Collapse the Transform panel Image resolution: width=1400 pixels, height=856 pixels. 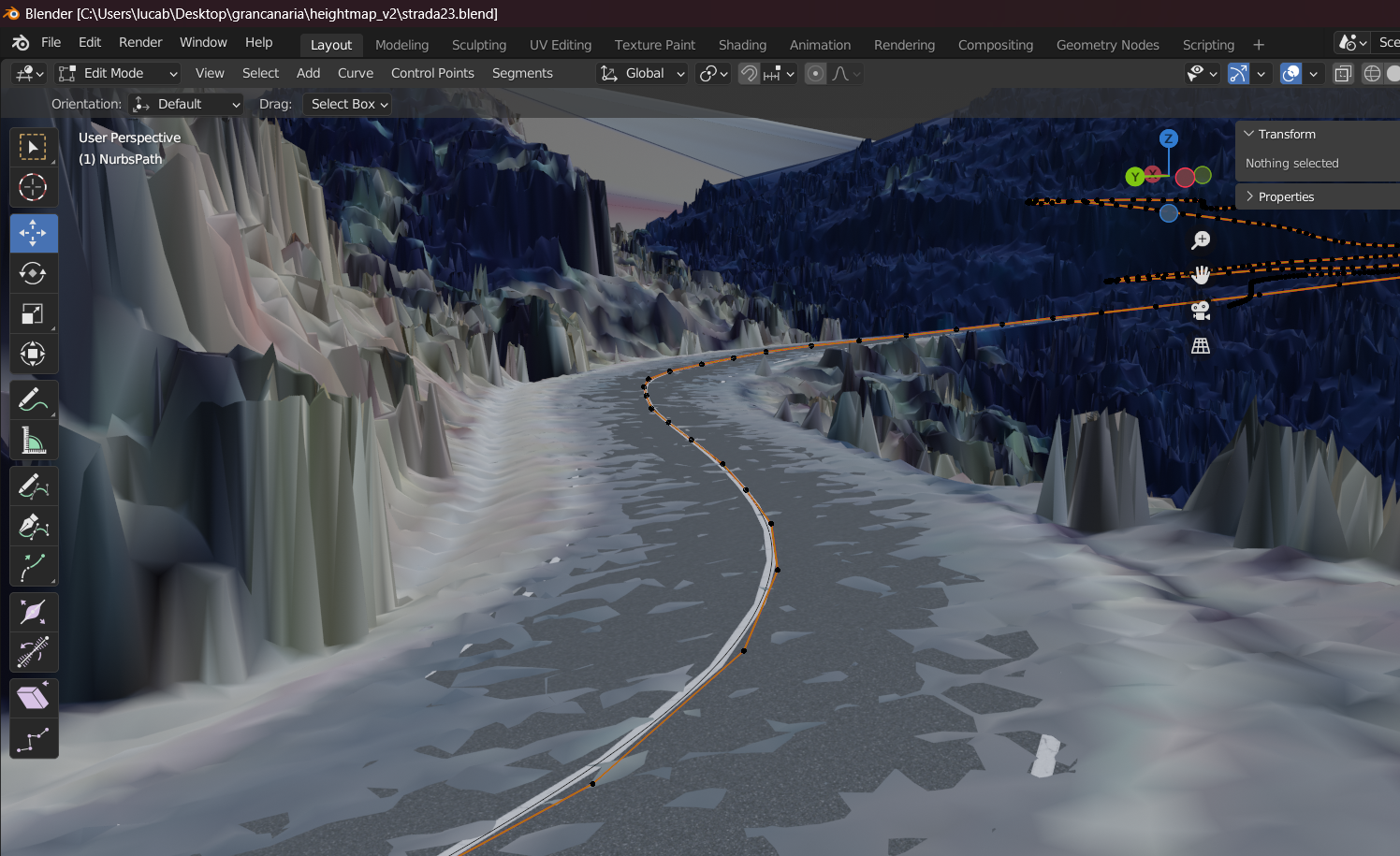point(1249,135)
